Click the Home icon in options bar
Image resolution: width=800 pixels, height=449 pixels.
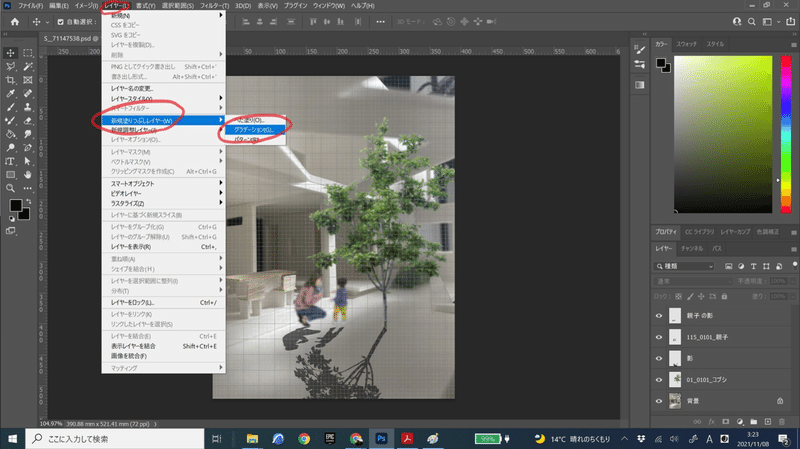(15, 22)
